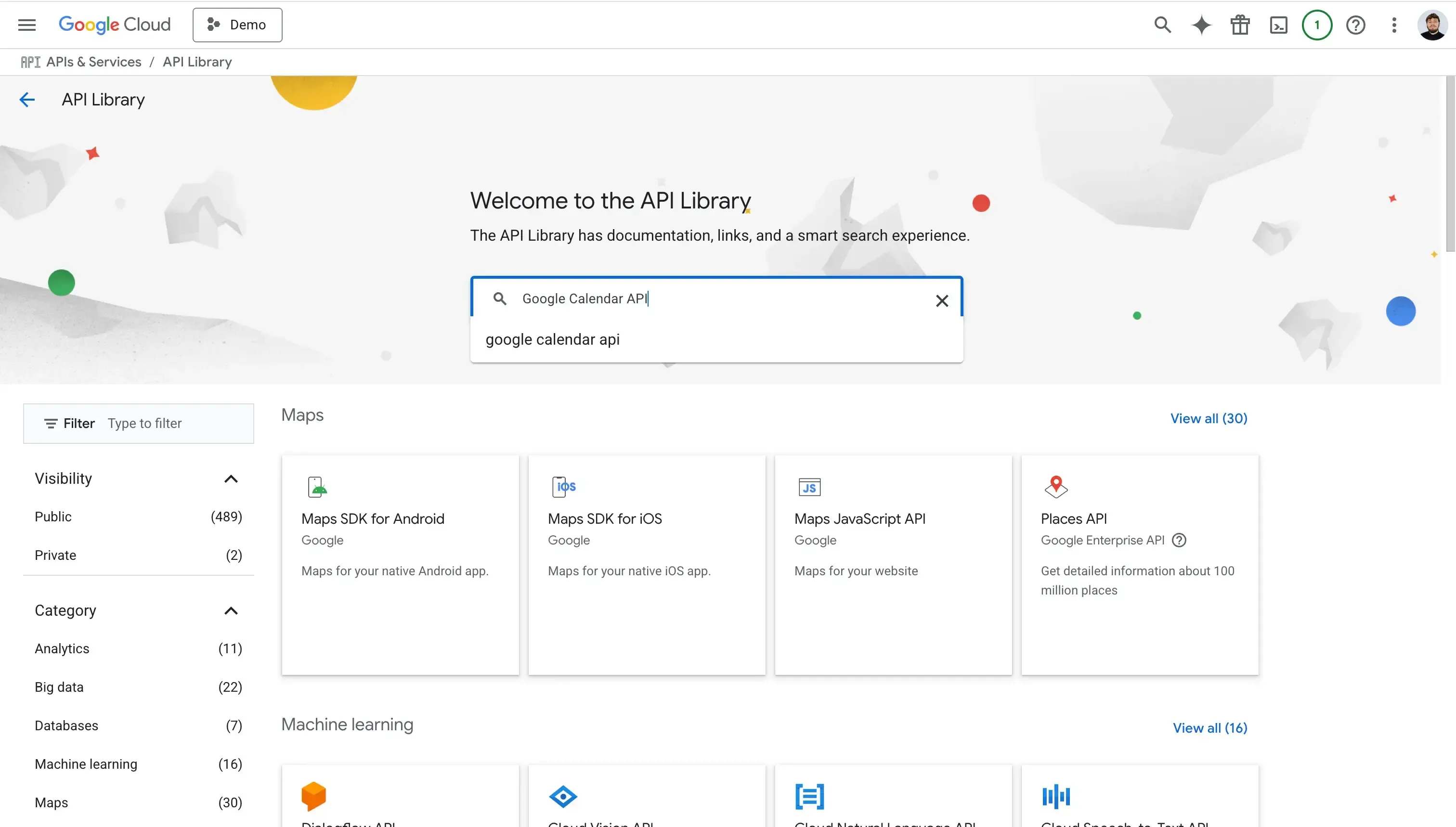
Task: Click the 'Machine learning' section heading
Action: 347,725
